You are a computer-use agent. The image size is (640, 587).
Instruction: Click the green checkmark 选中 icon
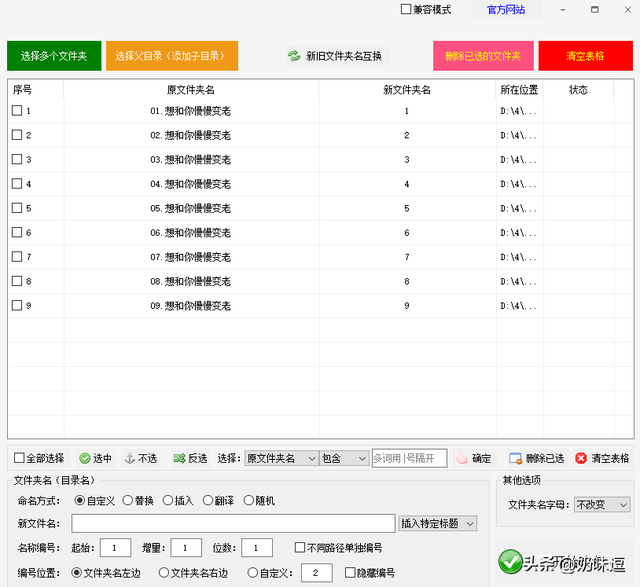(85, 458)
